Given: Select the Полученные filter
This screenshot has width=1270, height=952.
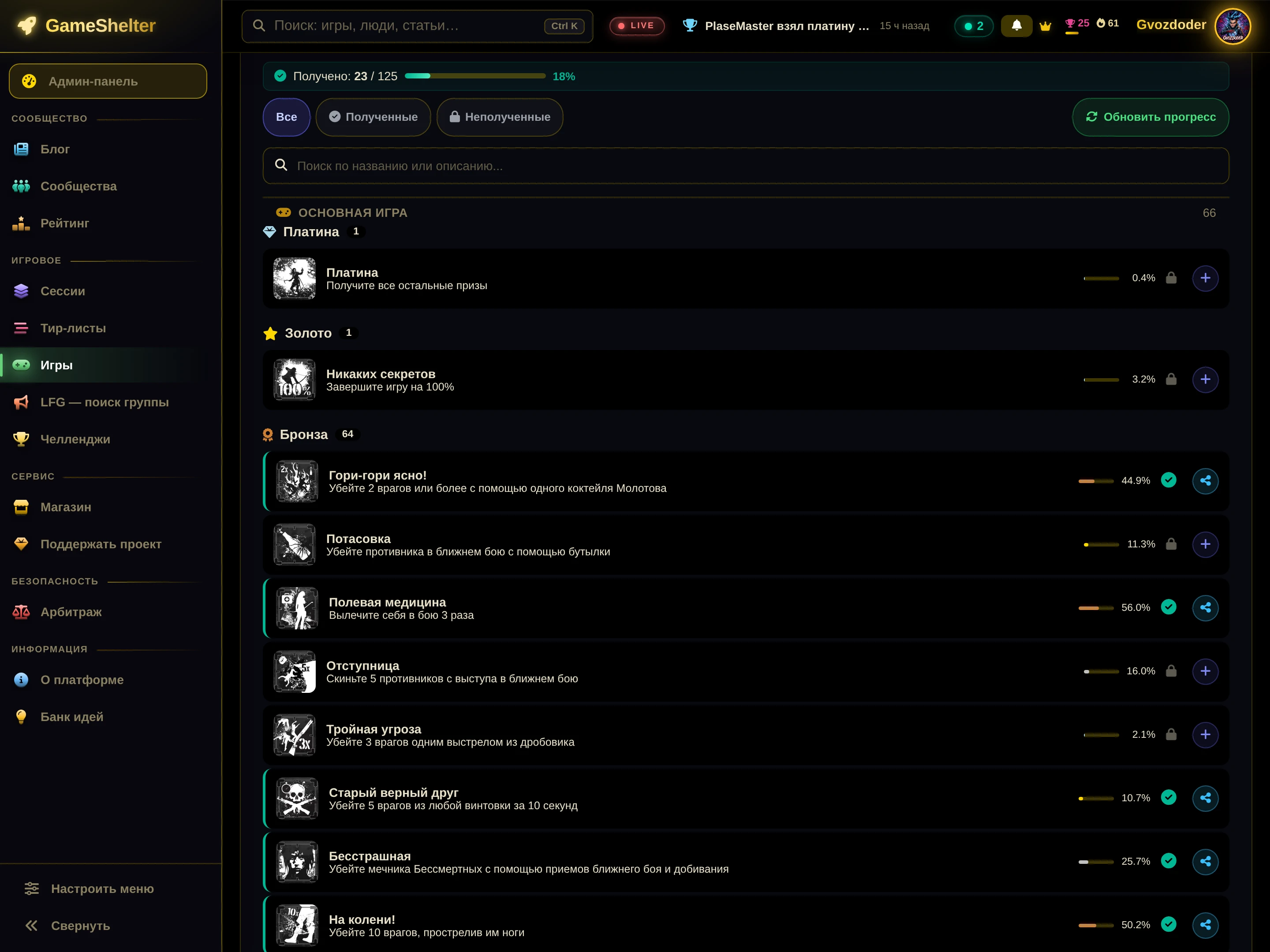Looking at the screenshot, I should click(x=373, y=117).
